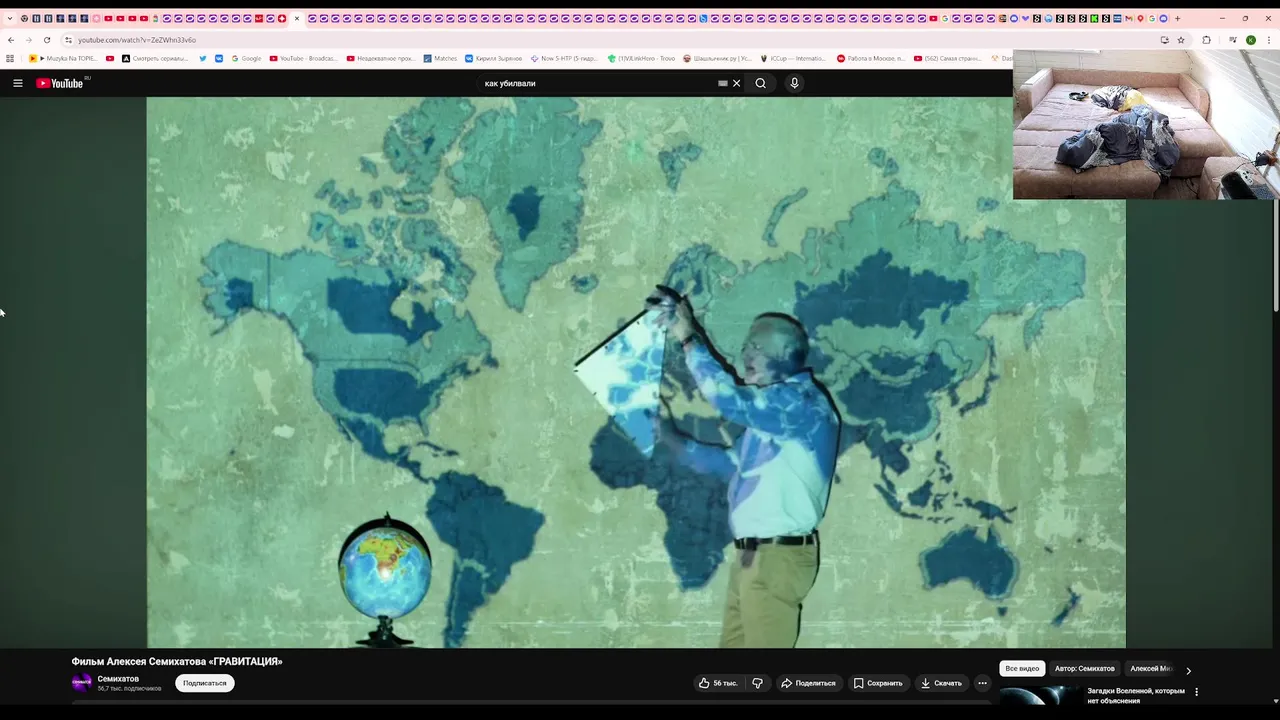The width and height of the screenshot is (1280, 720).
Task: Open 'Кирилл Зырянов' VK bookmark
Action: (493, 58)
